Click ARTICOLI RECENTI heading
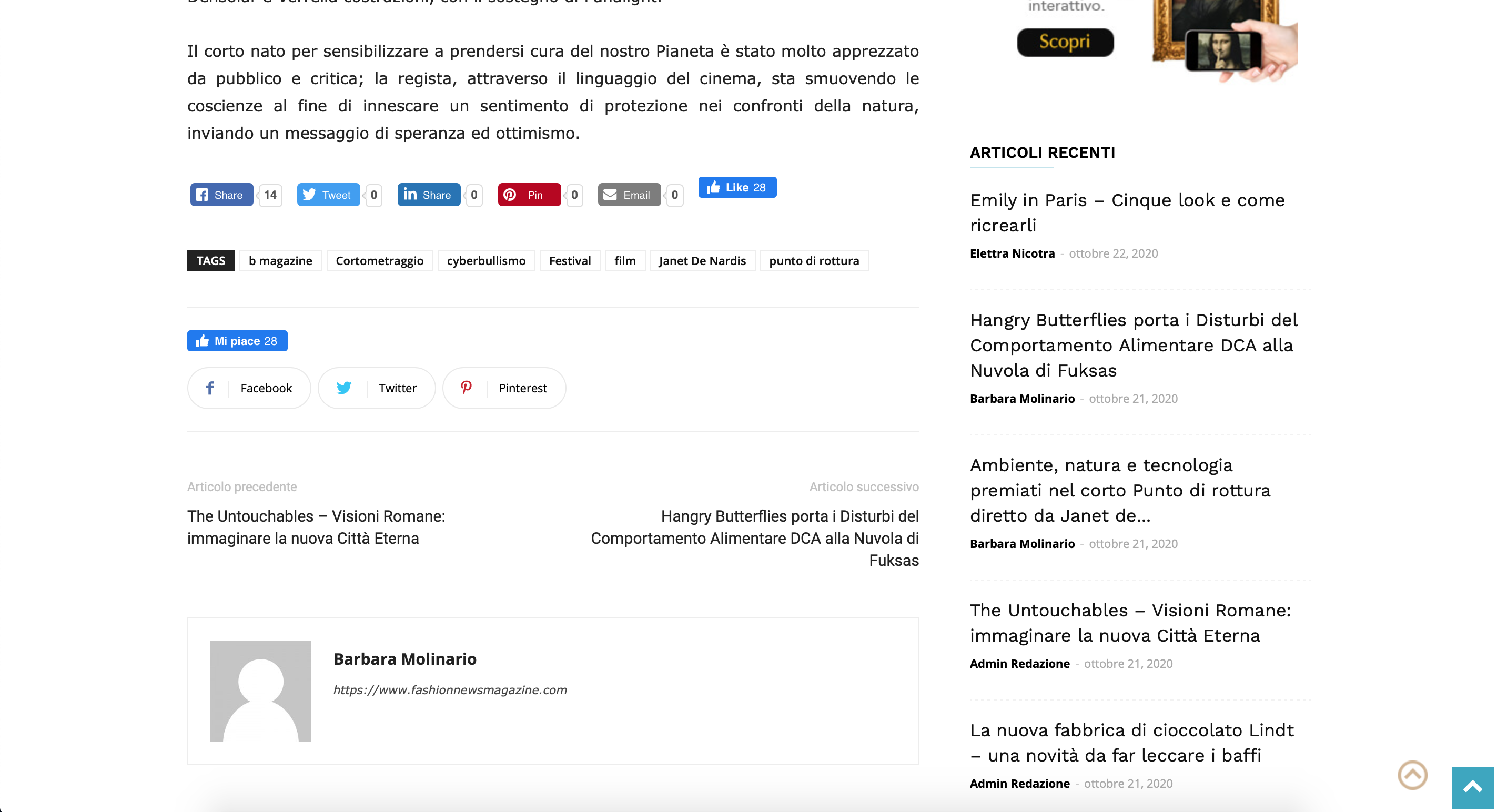 coord(1042,152)
